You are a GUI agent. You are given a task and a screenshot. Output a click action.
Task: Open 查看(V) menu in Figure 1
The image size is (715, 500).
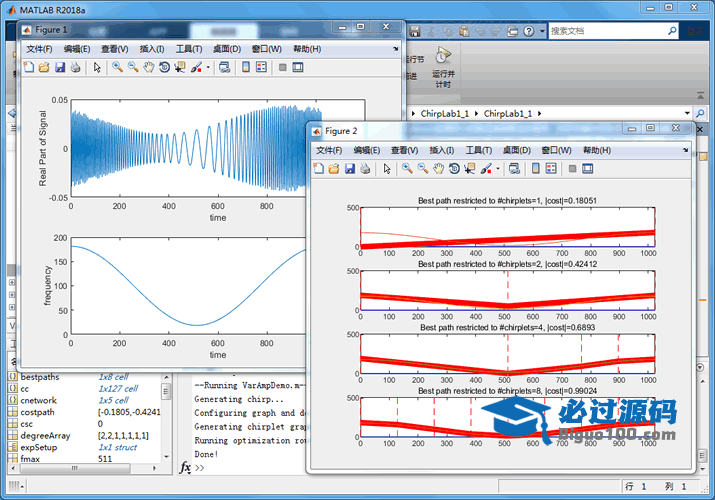[x=114, y=49]
